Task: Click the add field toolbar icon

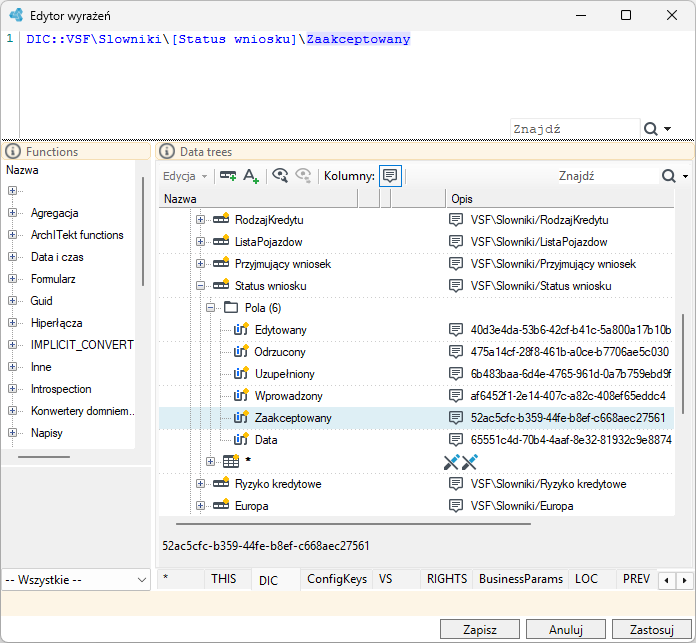Action: (x=228, y=176)
